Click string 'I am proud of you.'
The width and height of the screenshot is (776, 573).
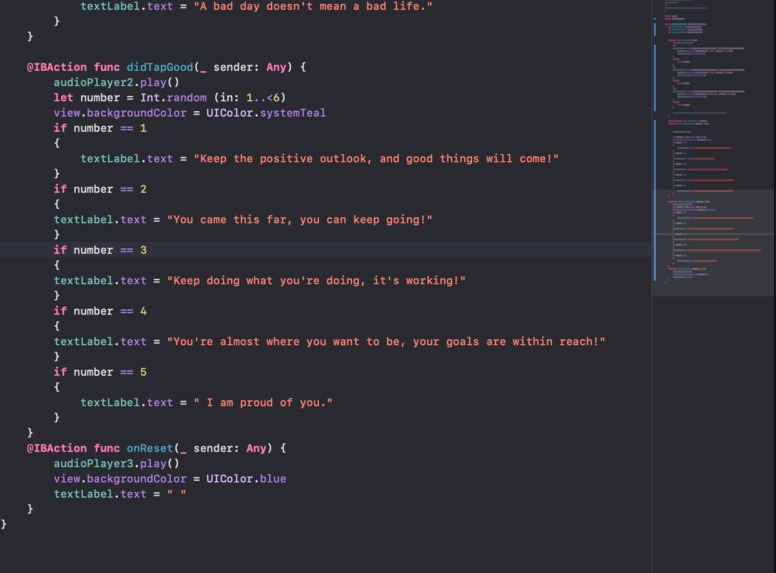(263, 403)
